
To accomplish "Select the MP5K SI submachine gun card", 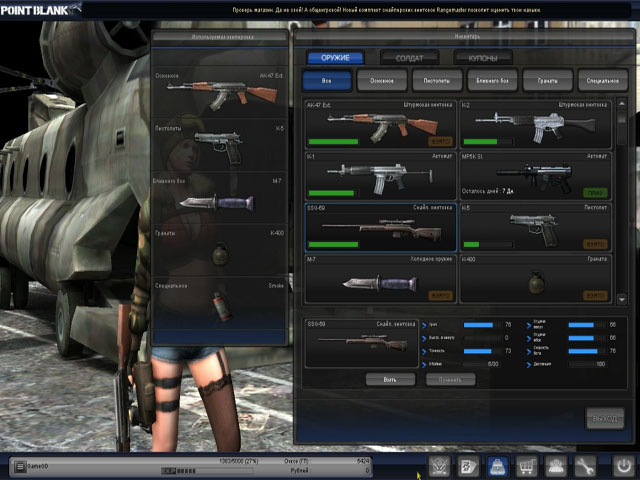I will click(536, 175).
